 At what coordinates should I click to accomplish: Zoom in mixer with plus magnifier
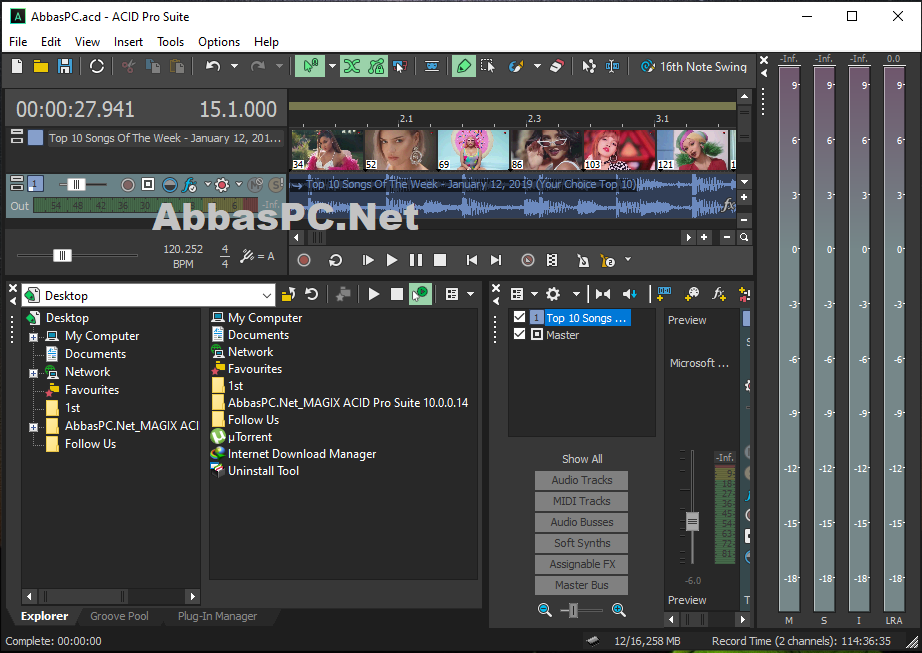pyautogui.click(x=619, y=610)
